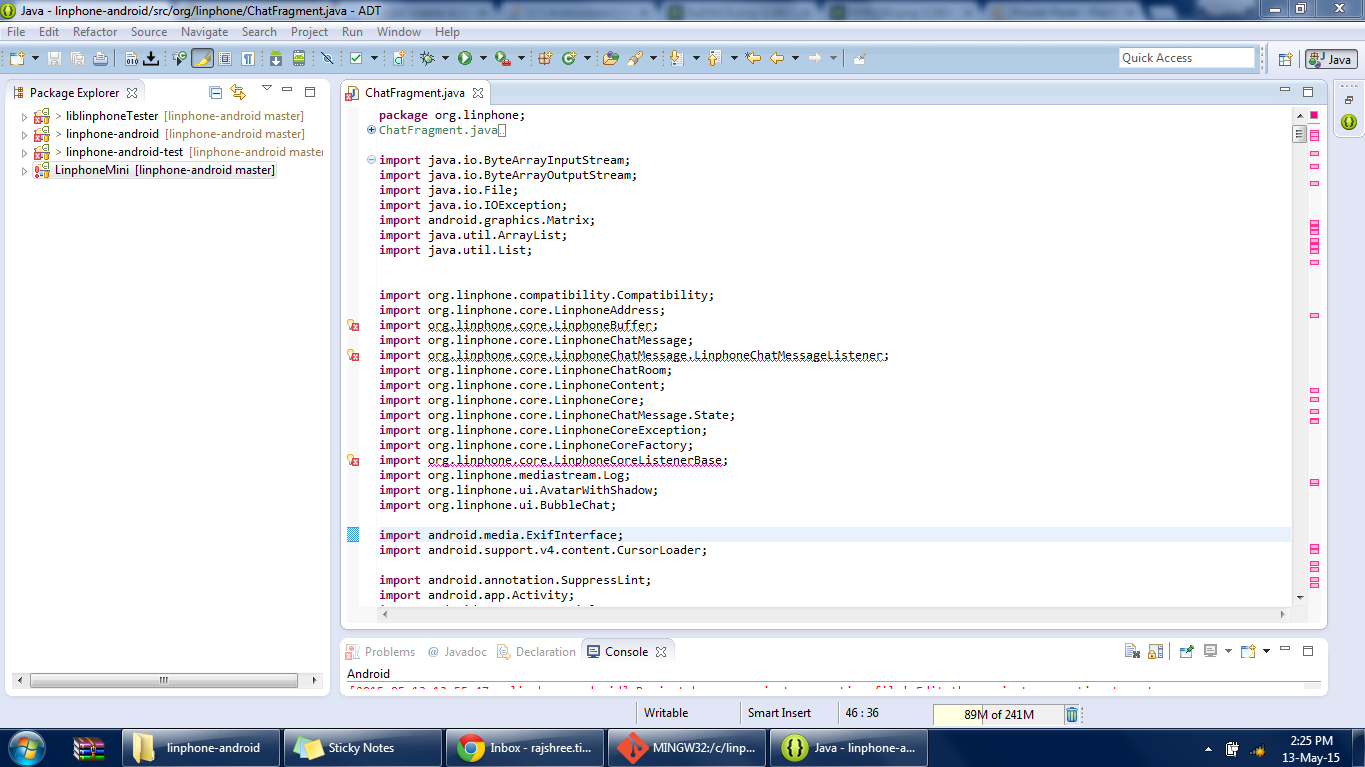Open the Android Virtual Device Manager icon
This screenshot has width=1365, height=767.
click(x=298, y=58)
